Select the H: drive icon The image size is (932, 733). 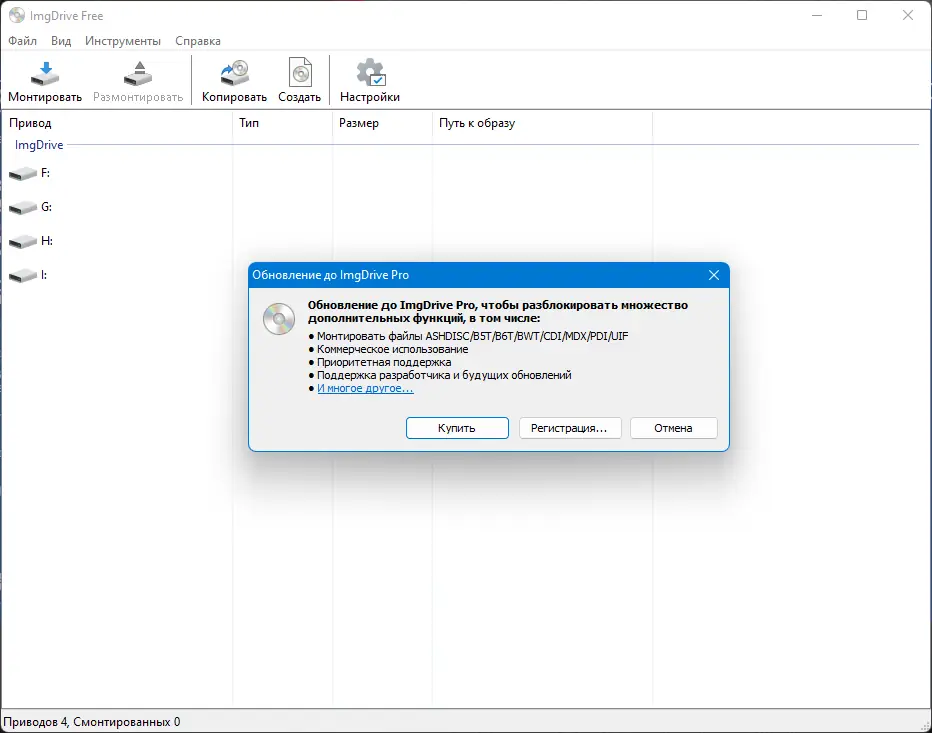coord(23,241)
